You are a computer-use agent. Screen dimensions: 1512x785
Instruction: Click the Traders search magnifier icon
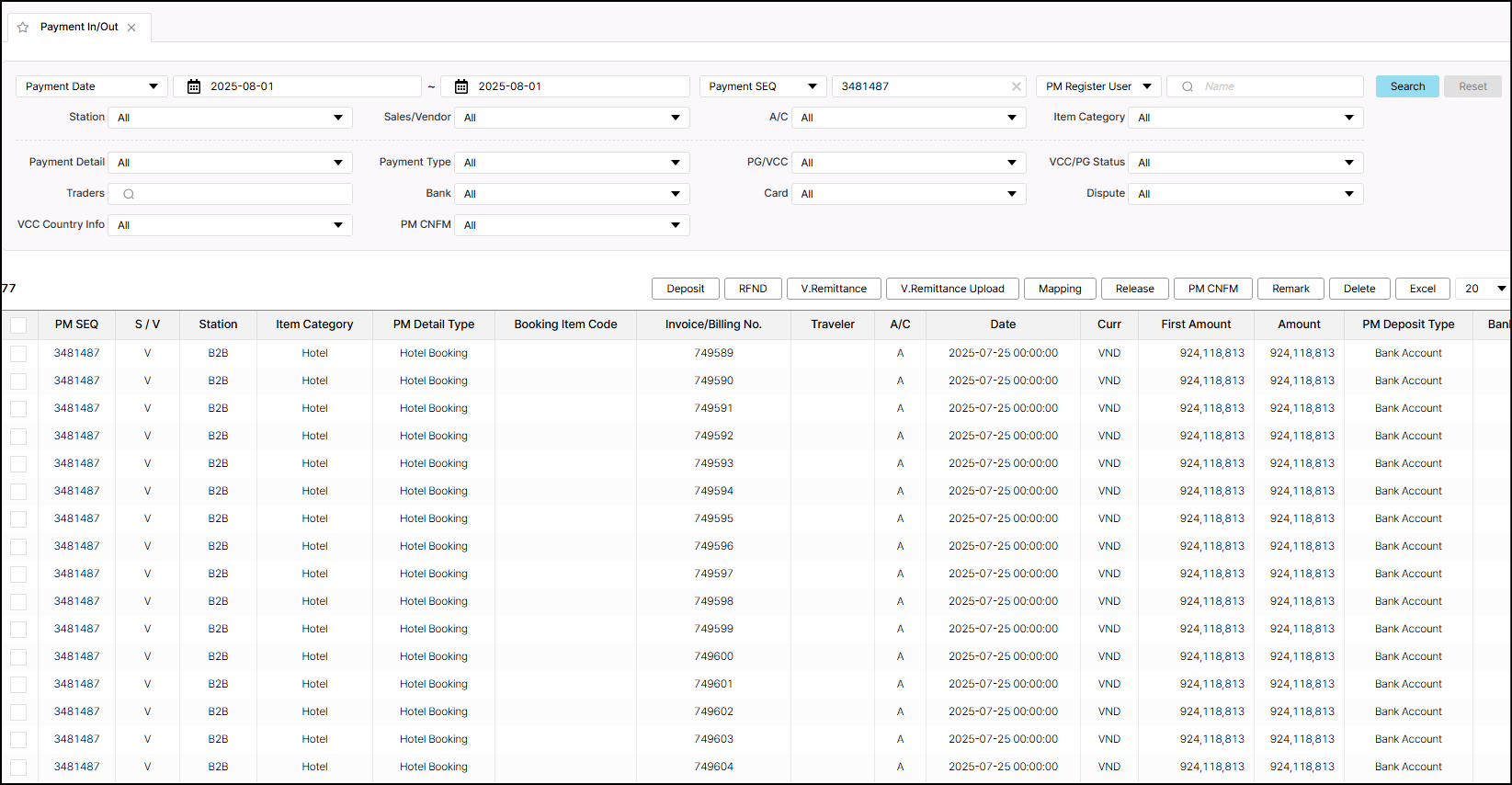129,194
